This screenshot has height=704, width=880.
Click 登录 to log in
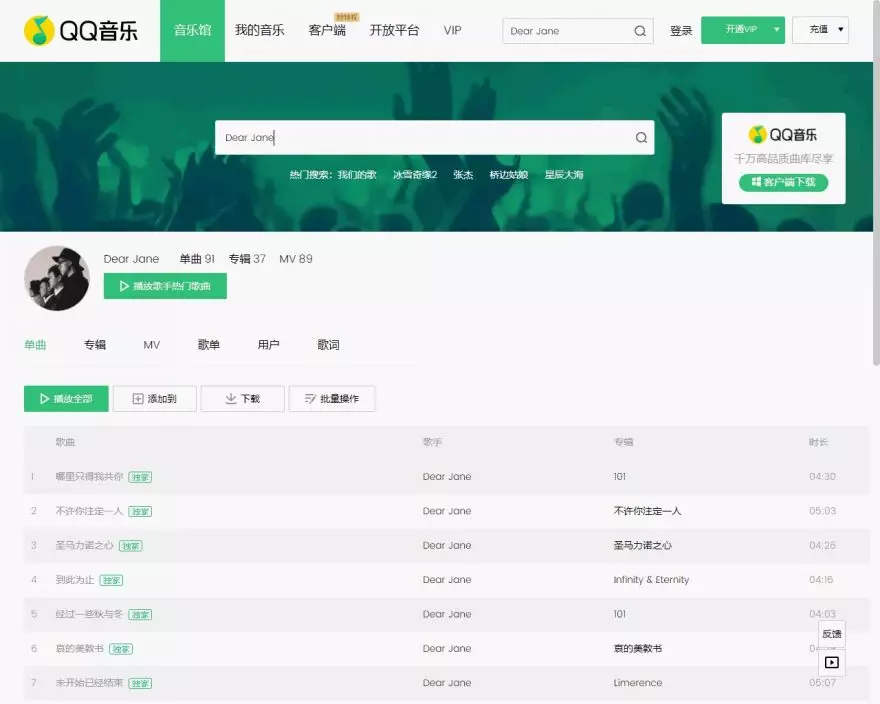[x=681, y=31]
